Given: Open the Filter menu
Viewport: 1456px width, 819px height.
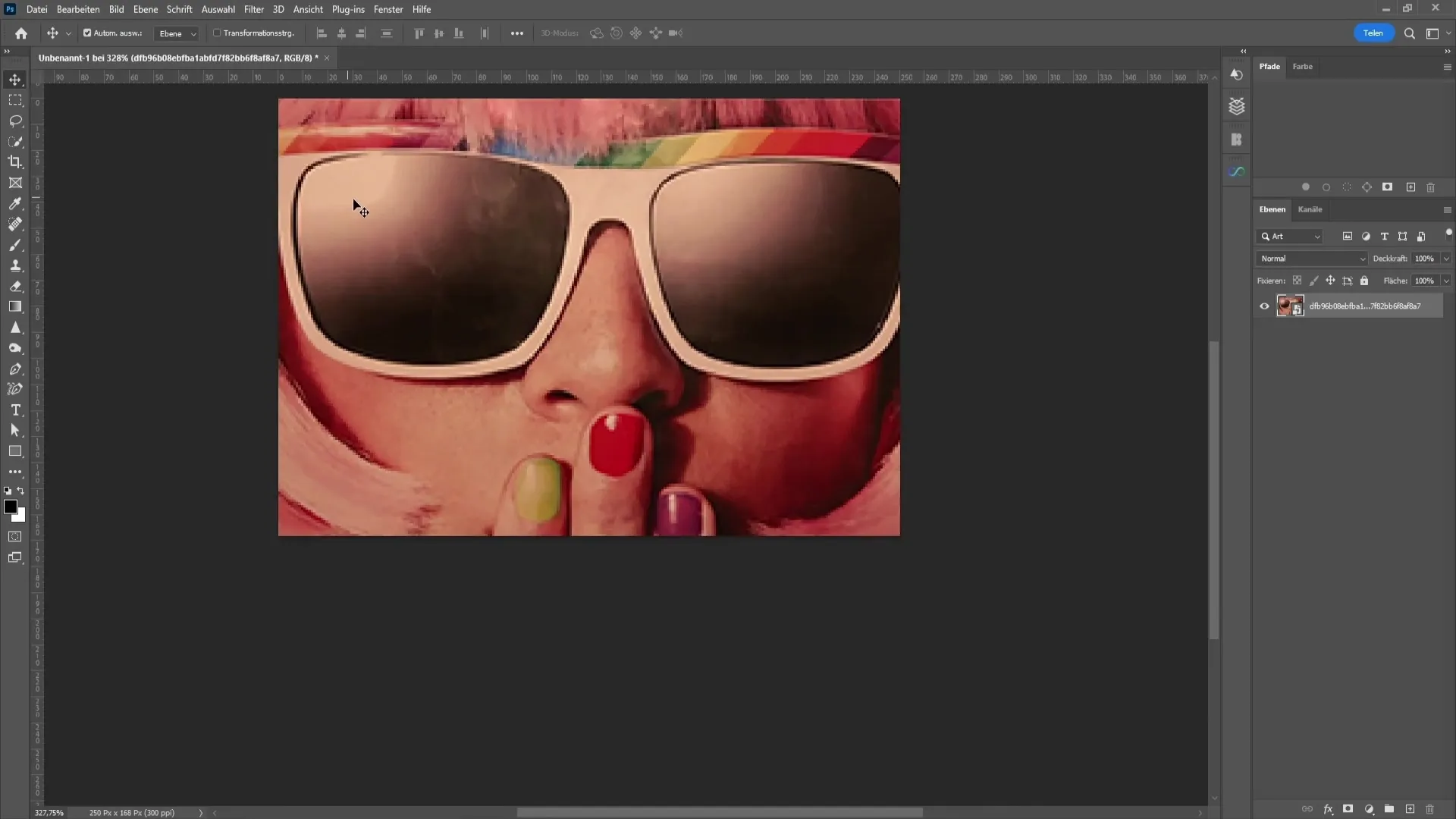Looking at the screenshot, I should [253, 9].
